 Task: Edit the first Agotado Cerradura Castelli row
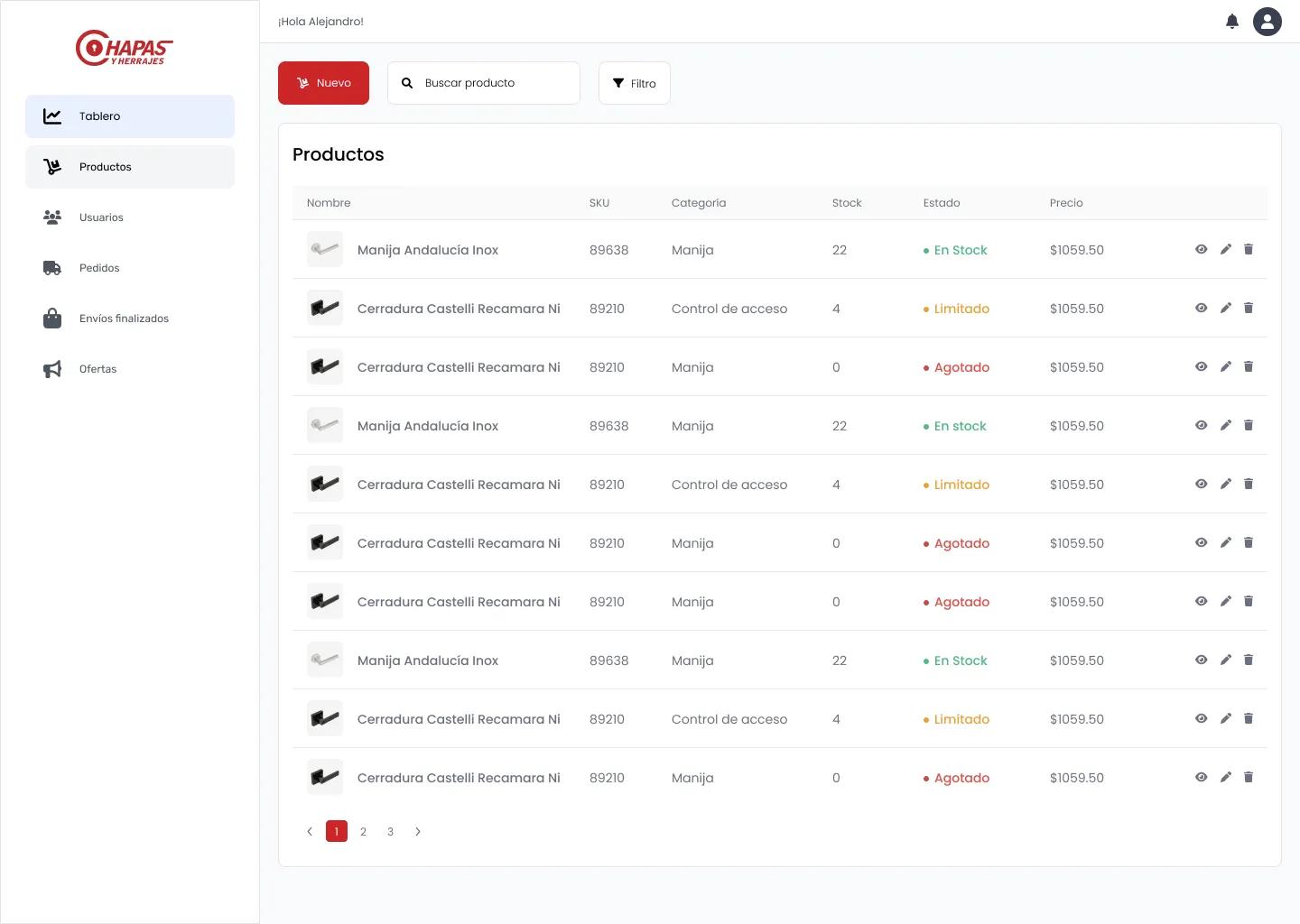click(x=1225, y=366)
